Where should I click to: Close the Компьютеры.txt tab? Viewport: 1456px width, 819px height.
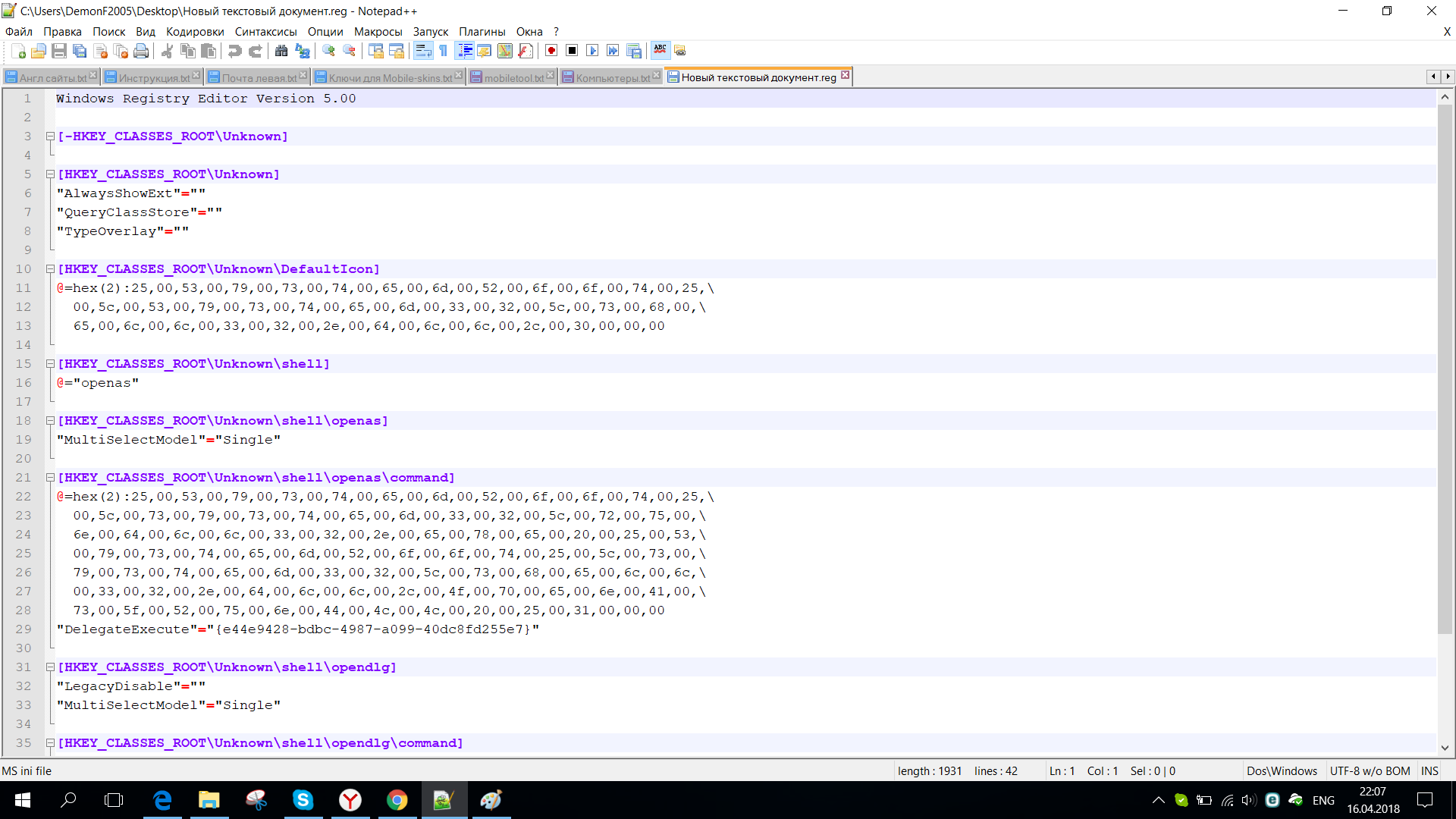tap(657, 75)
